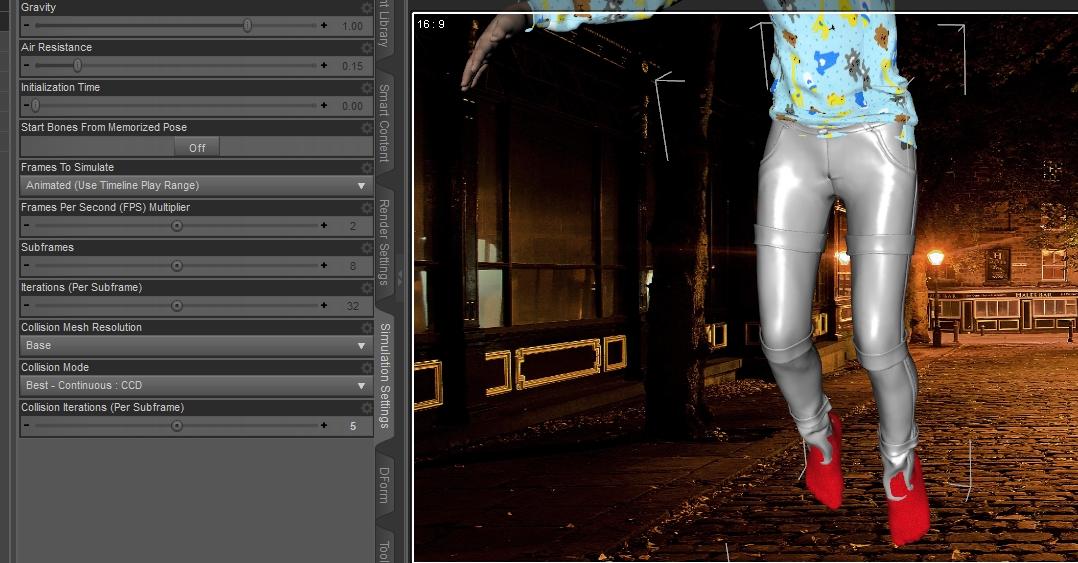
Task: Click the 16 : 9 aspect label in viewport
Action: pyautogui.click(x=431, y=24)
